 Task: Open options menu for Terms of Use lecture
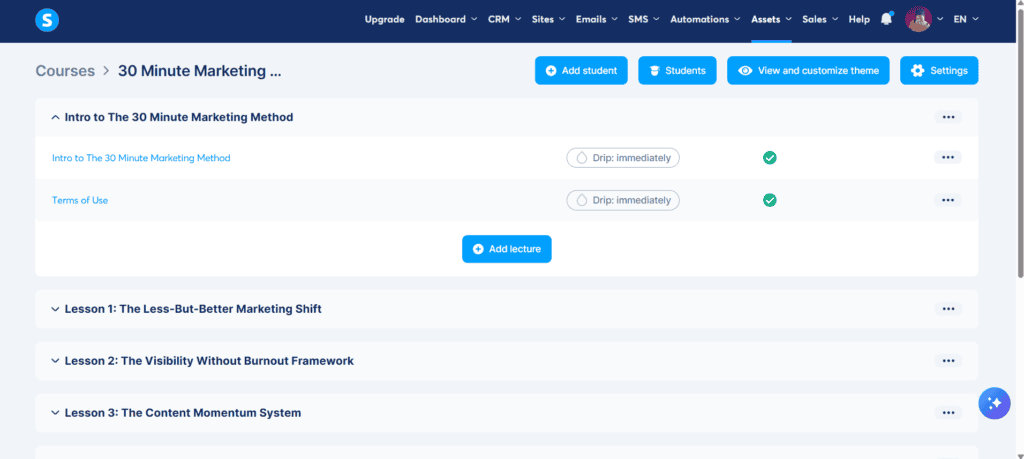point(948,200)
